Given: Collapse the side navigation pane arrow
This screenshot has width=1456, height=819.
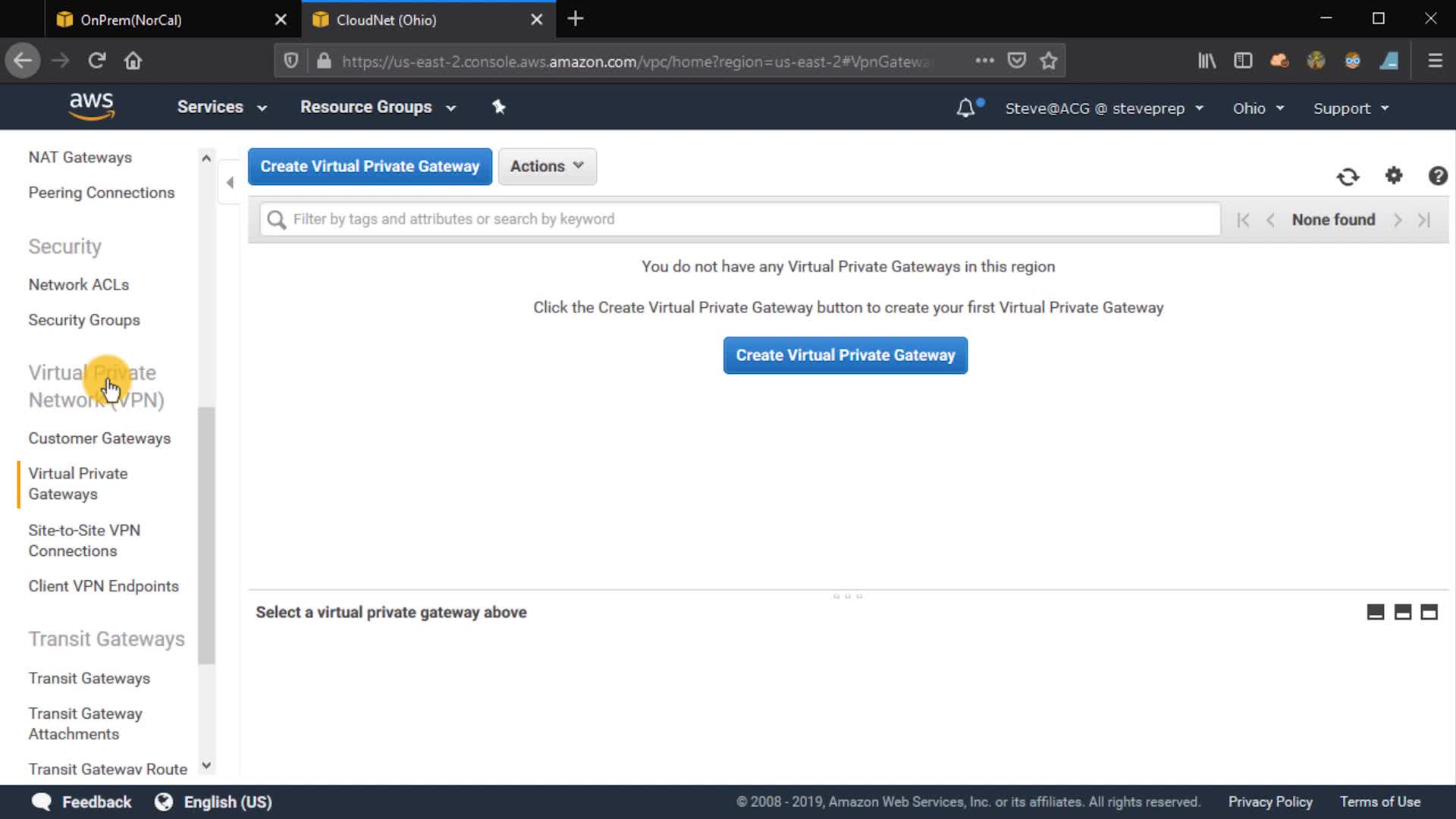Looking at the screenshot, I should pos(230,182).
